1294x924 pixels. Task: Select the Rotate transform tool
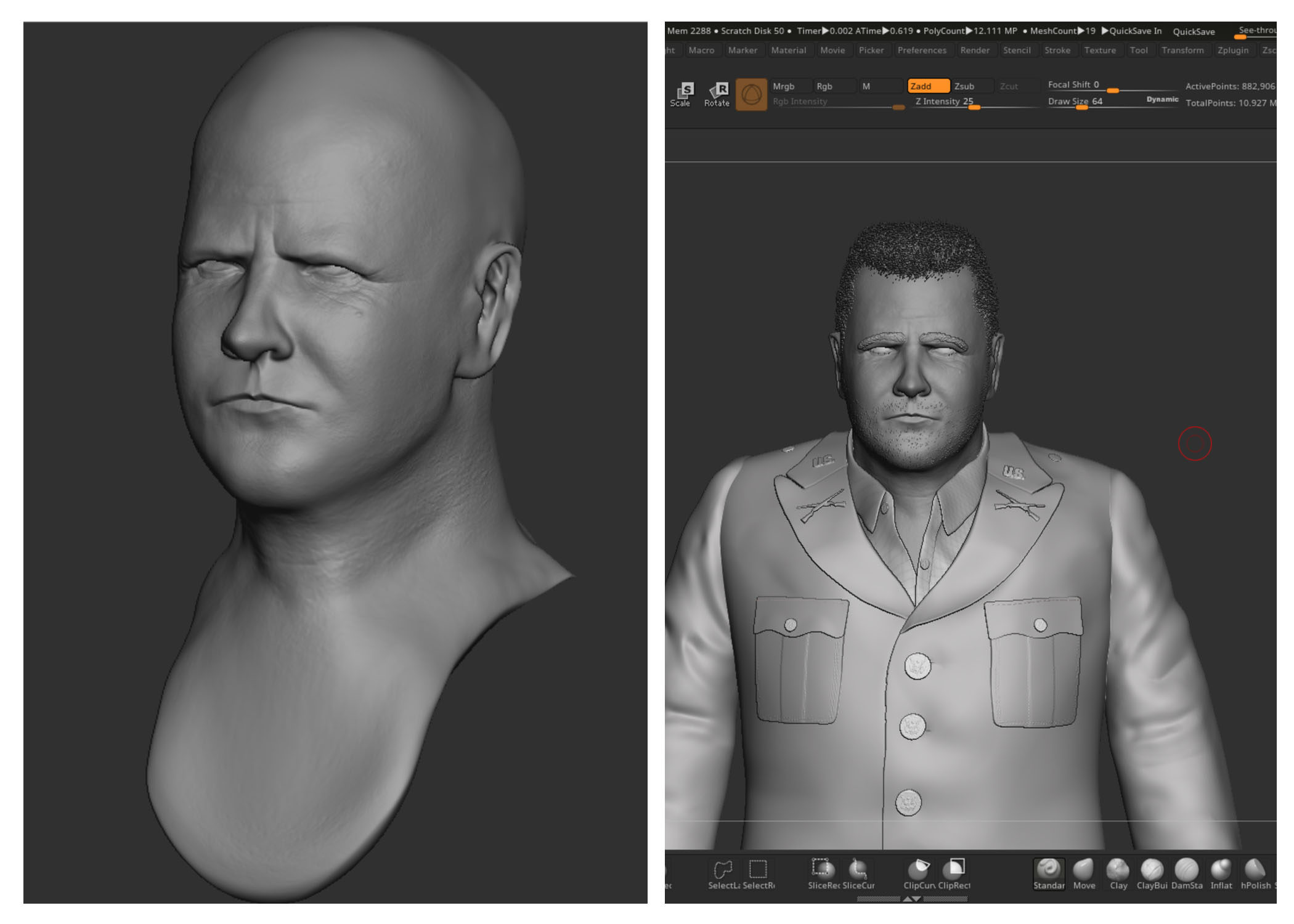[717, 94]
